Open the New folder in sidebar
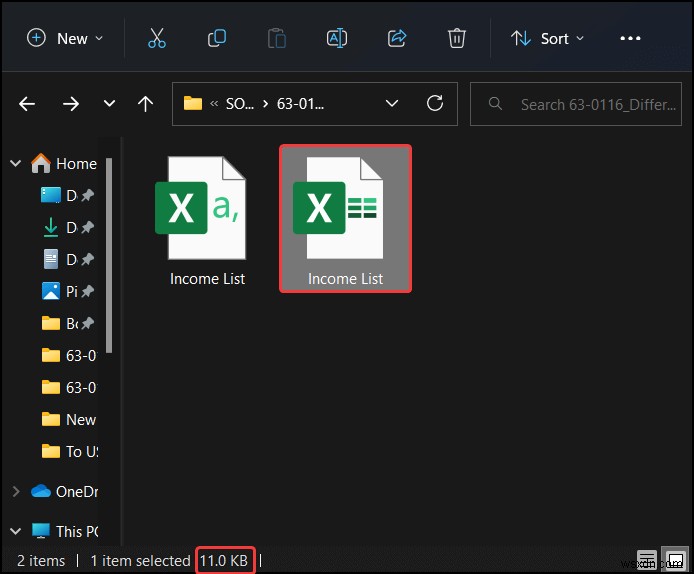 click(69, 420)
